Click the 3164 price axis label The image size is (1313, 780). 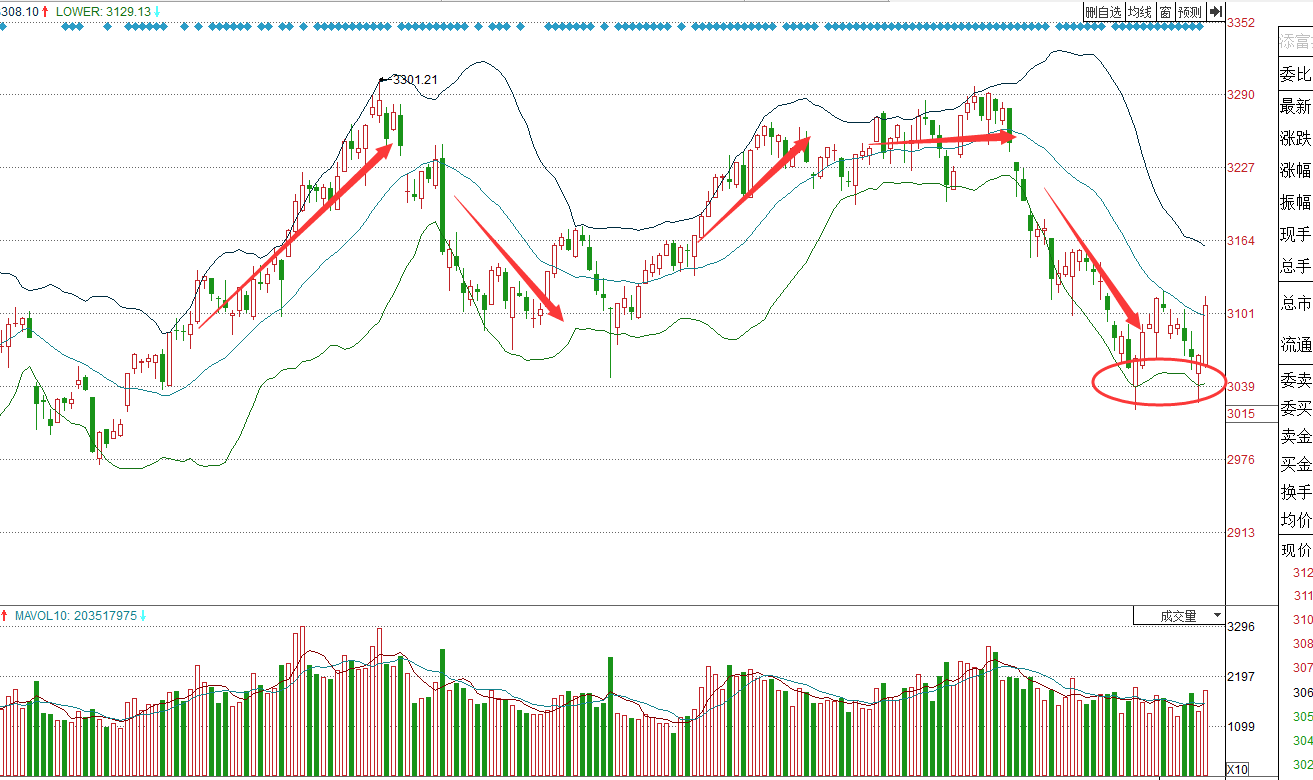1241,241
